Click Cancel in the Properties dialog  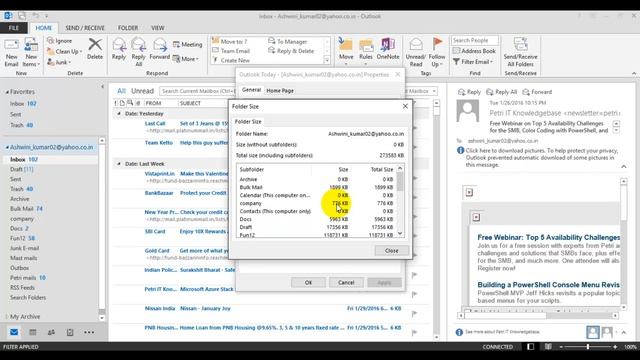pyautogui.click(x=346, y=282)
